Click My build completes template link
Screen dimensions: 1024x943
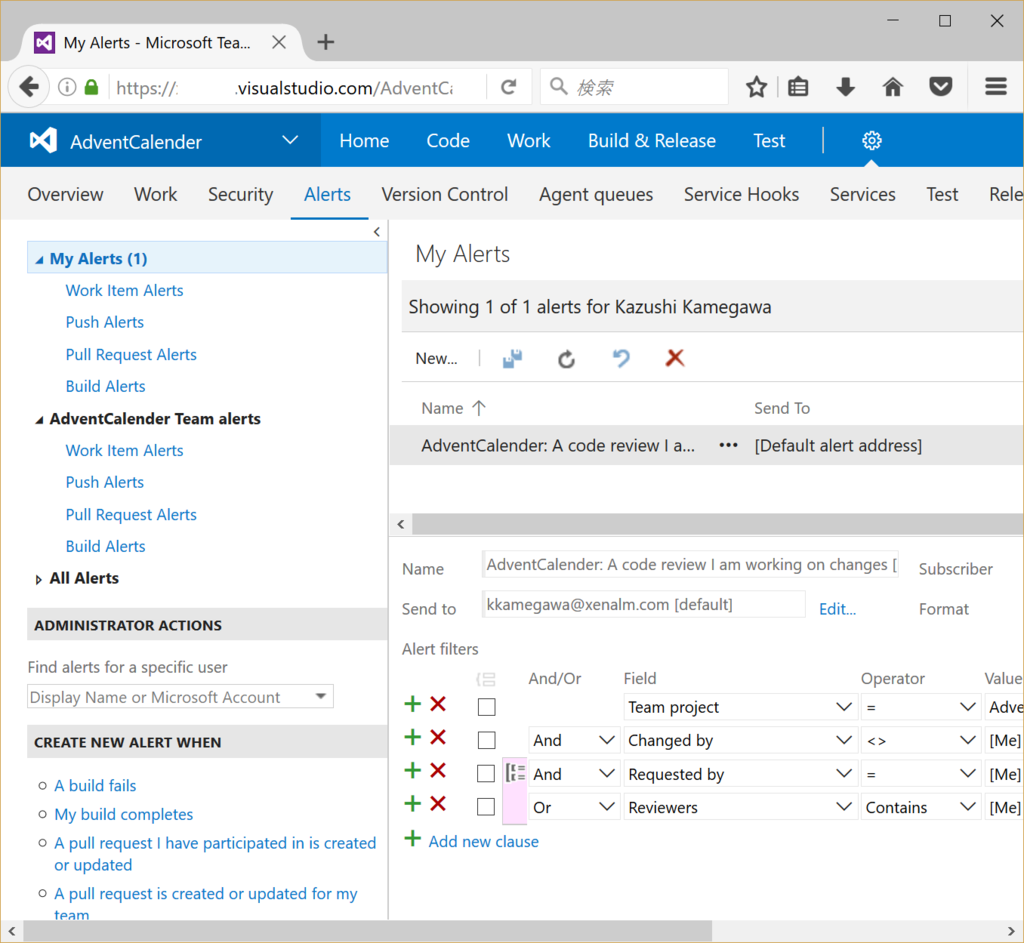click(x=123, y=814)
